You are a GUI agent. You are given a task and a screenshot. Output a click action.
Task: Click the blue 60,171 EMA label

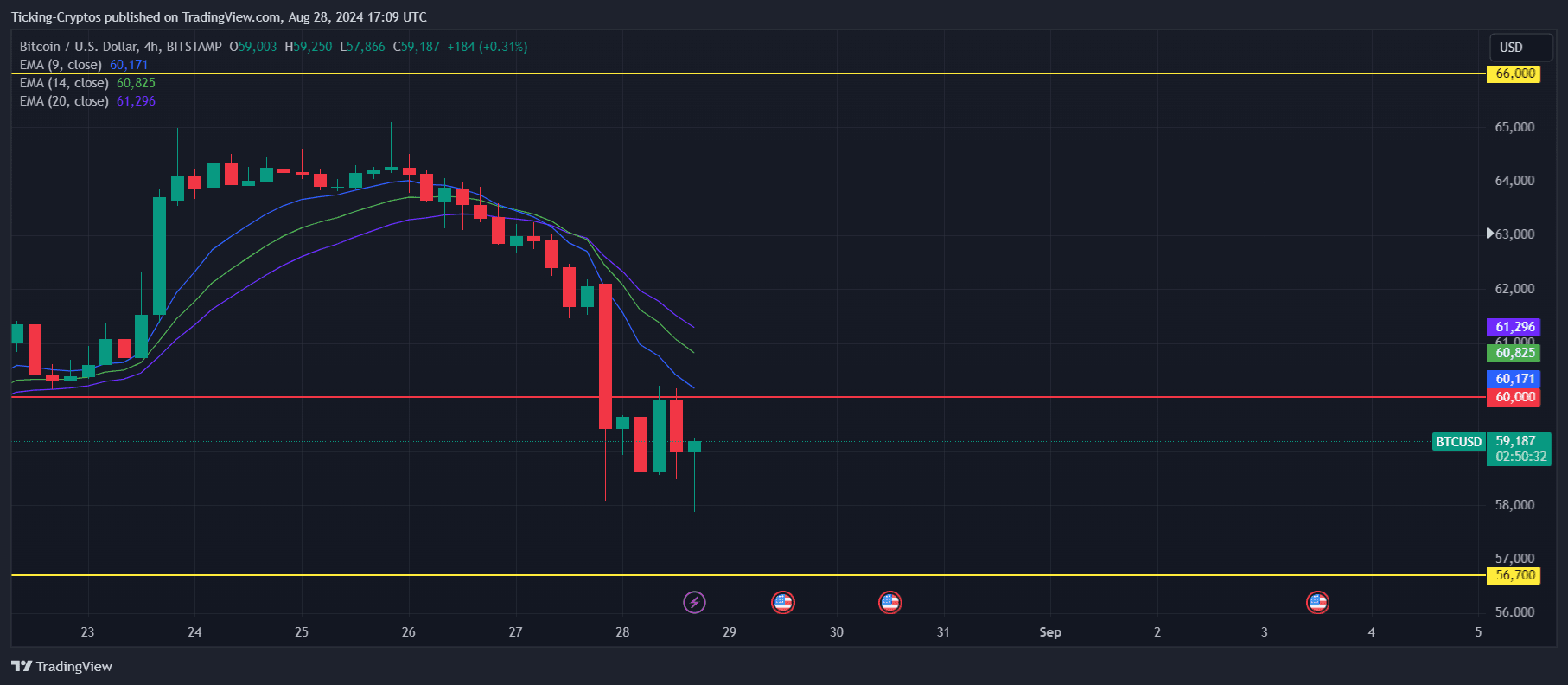pyautogui.click(x=1513, y=379)
